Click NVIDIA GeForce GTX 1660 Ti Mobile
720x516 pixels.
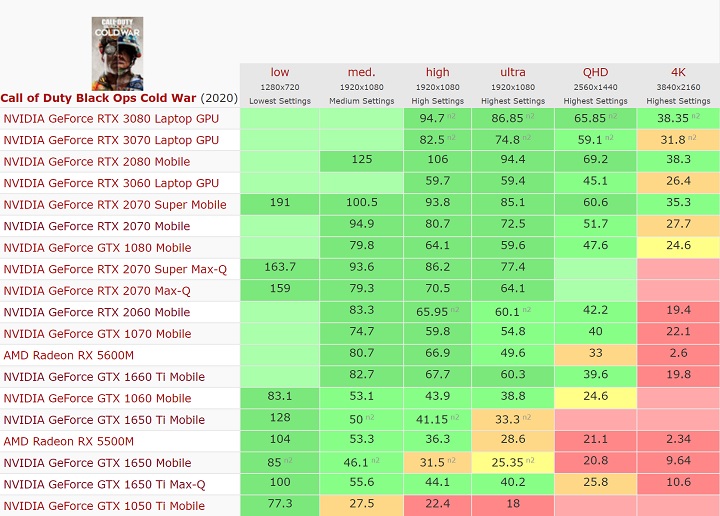[104, 376]
